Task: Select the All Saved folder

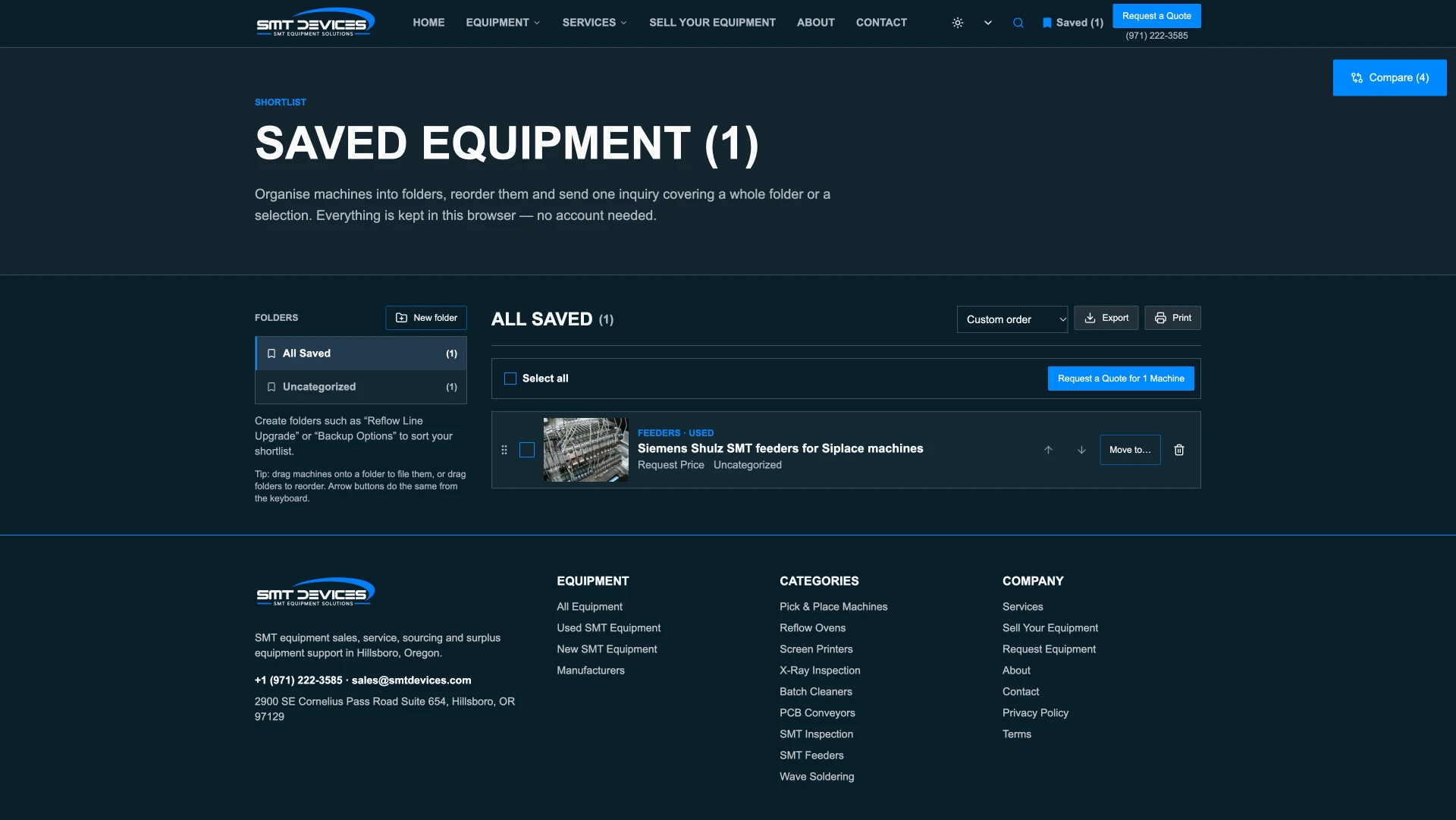Action: pyautogui.click(x=361, y=353)
